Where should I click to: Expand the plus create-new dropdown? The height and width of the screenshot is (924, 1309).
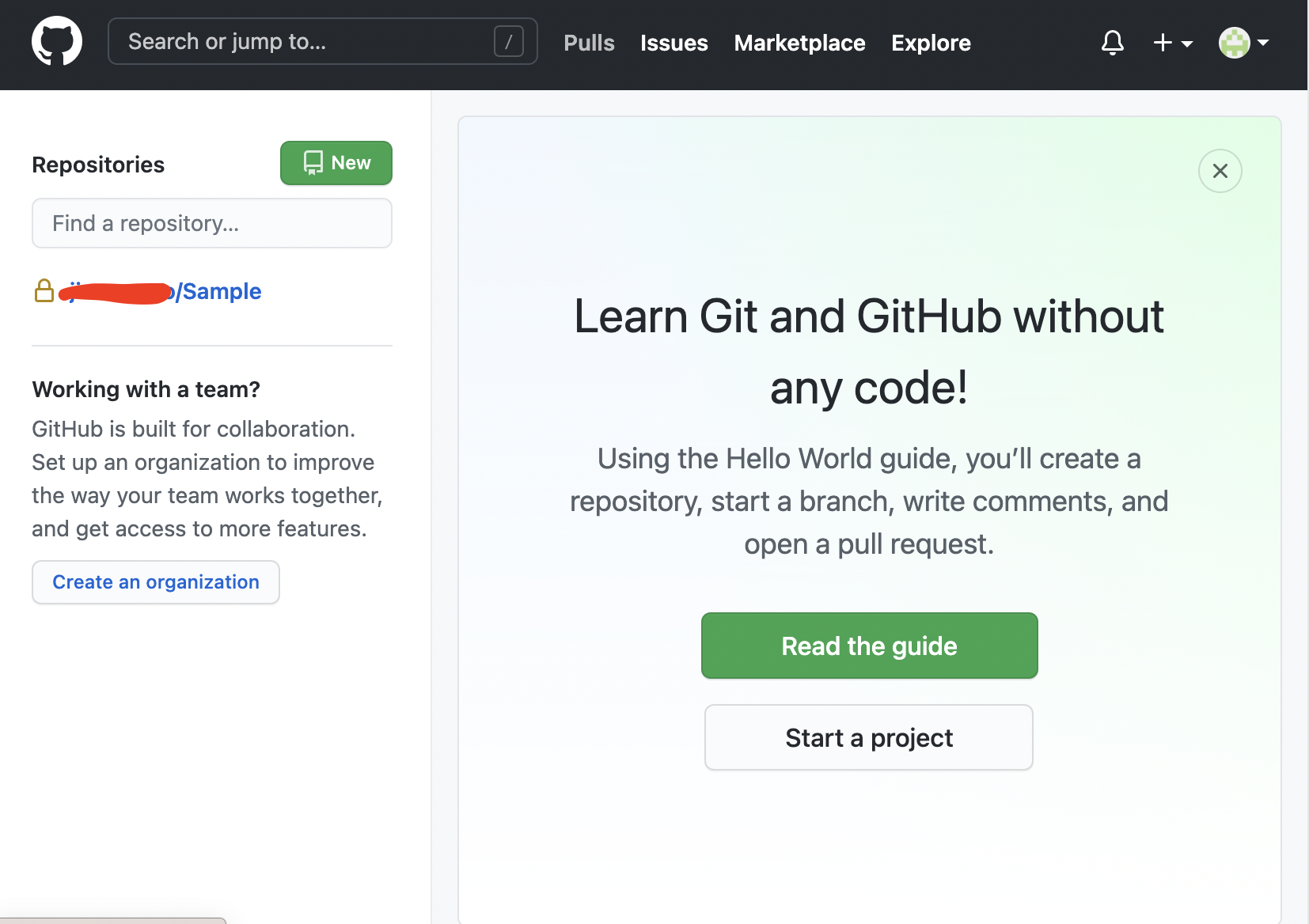(1173, 43)
